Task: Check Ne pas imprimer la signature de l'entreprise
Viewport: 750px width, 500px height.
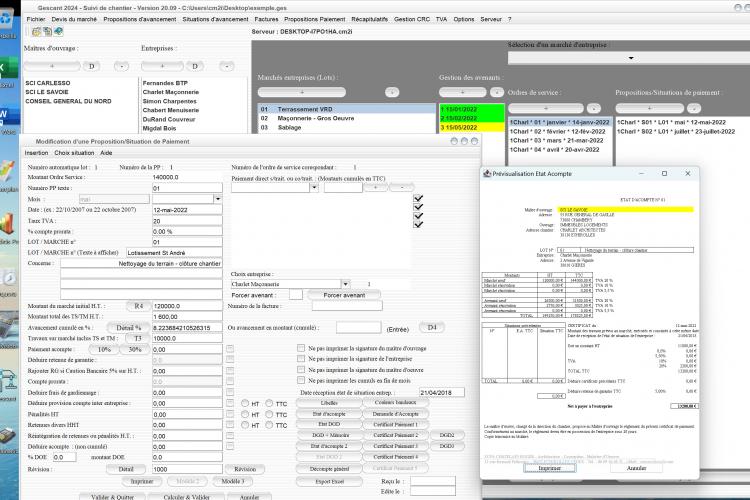Action: 301,358
